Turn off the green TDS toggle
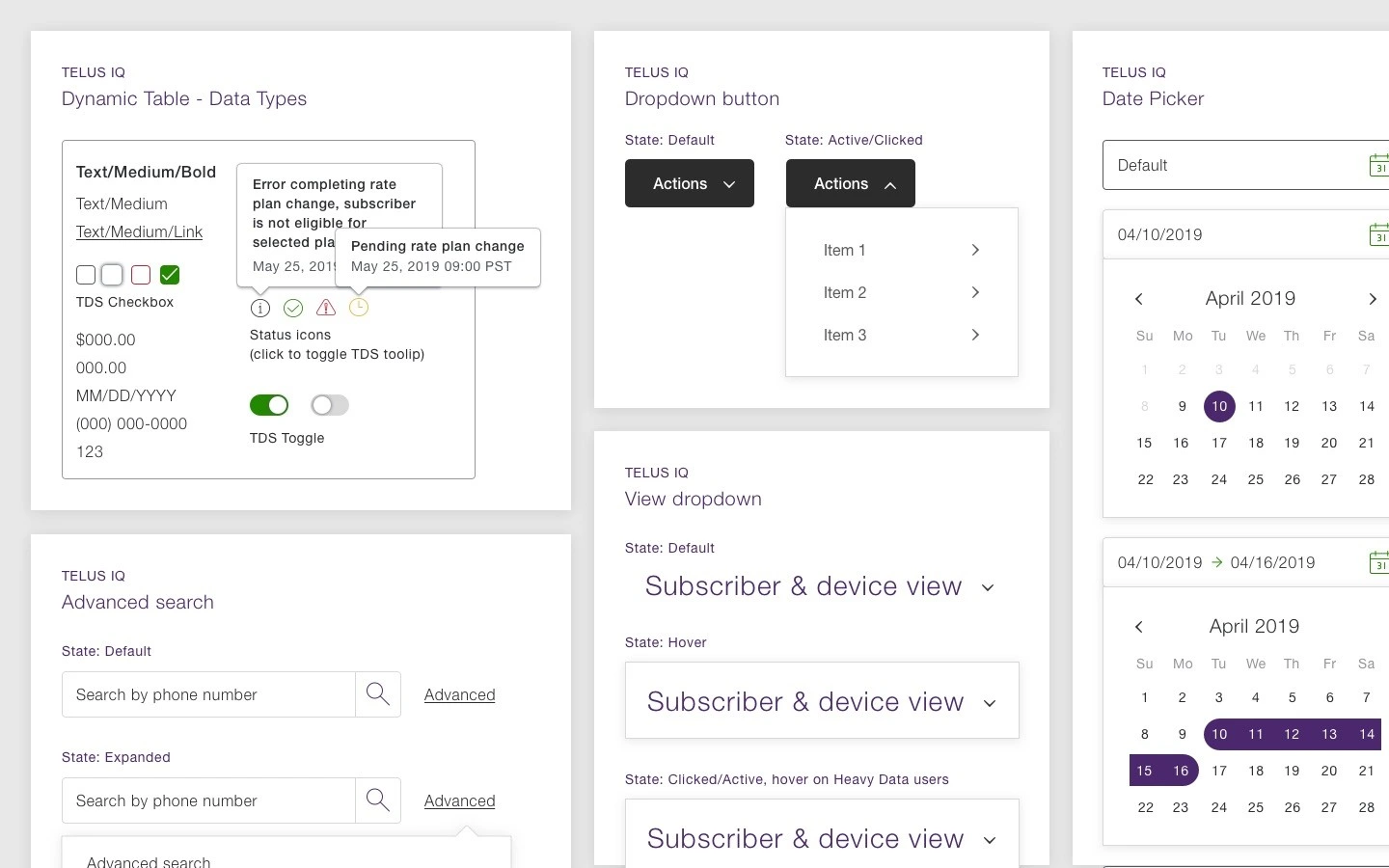 (269, 405)
